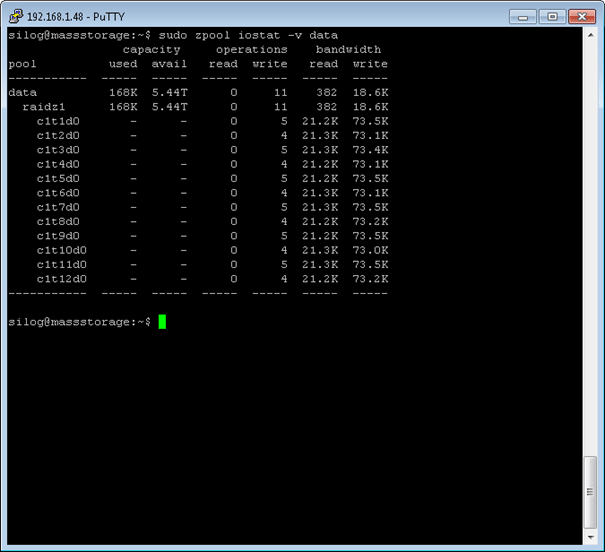Click the 382 read bandwidth in raidz1 row

click(x=326, y=107)
